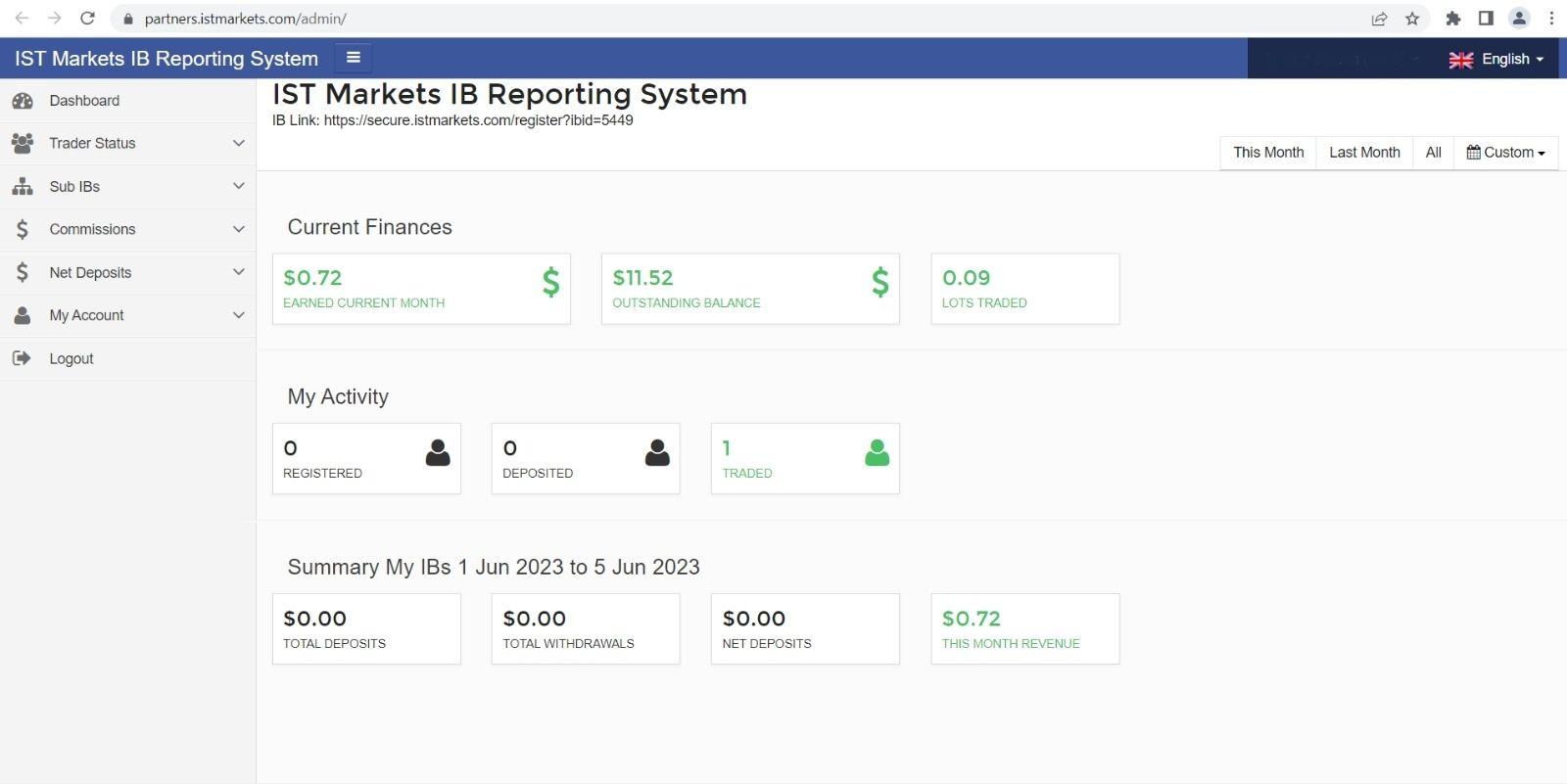1567x784 pixels.
Task: Click the My Activity heading
Action: [x=338, y=396]
